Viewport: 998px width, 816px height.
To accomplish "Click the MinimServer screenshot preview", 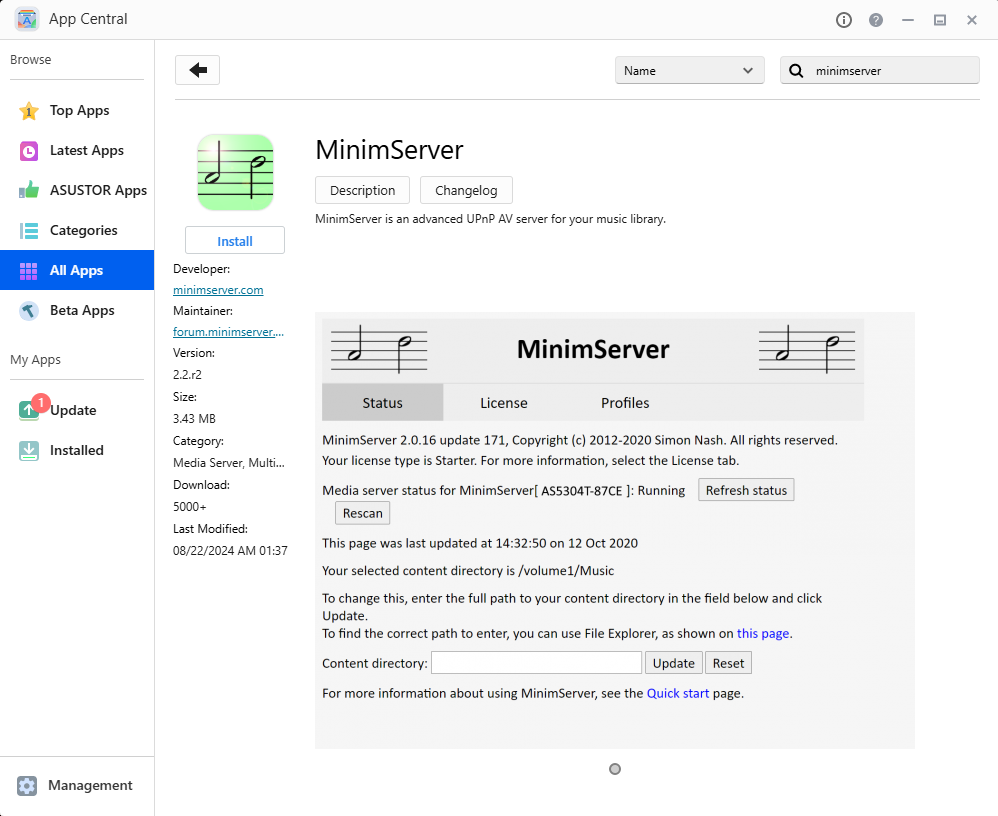I will (x=615, y=530).
